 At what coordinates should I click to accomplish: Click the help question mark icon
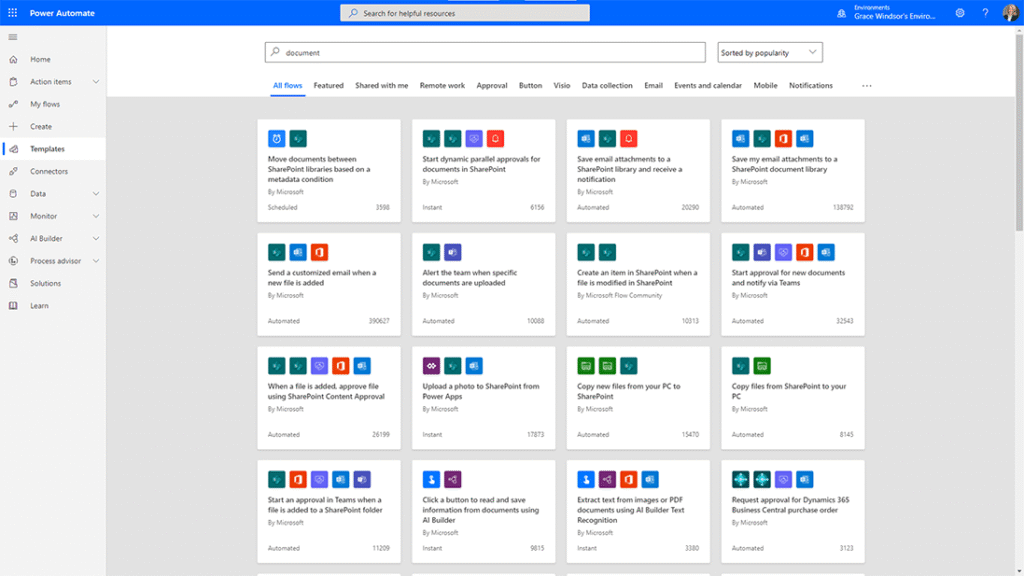985,13
